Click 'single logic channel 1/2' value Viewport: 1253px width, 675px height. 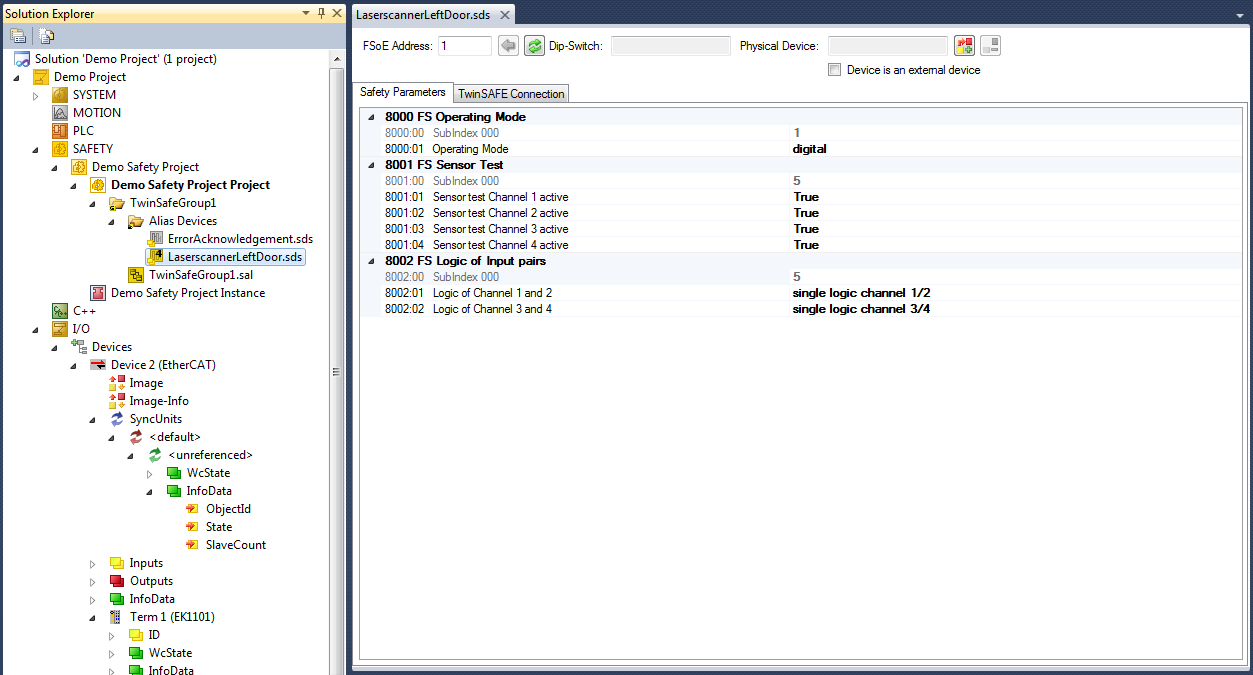pyautogui.click(x=862, y=293)
